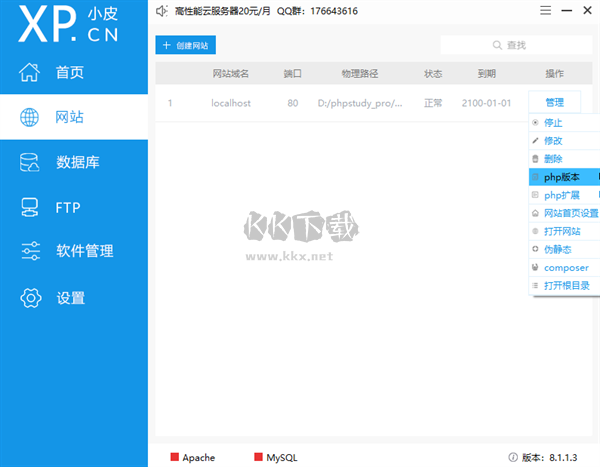Select 修改 in the manage menu
This screenshot has height=467, width=600.
553,141
